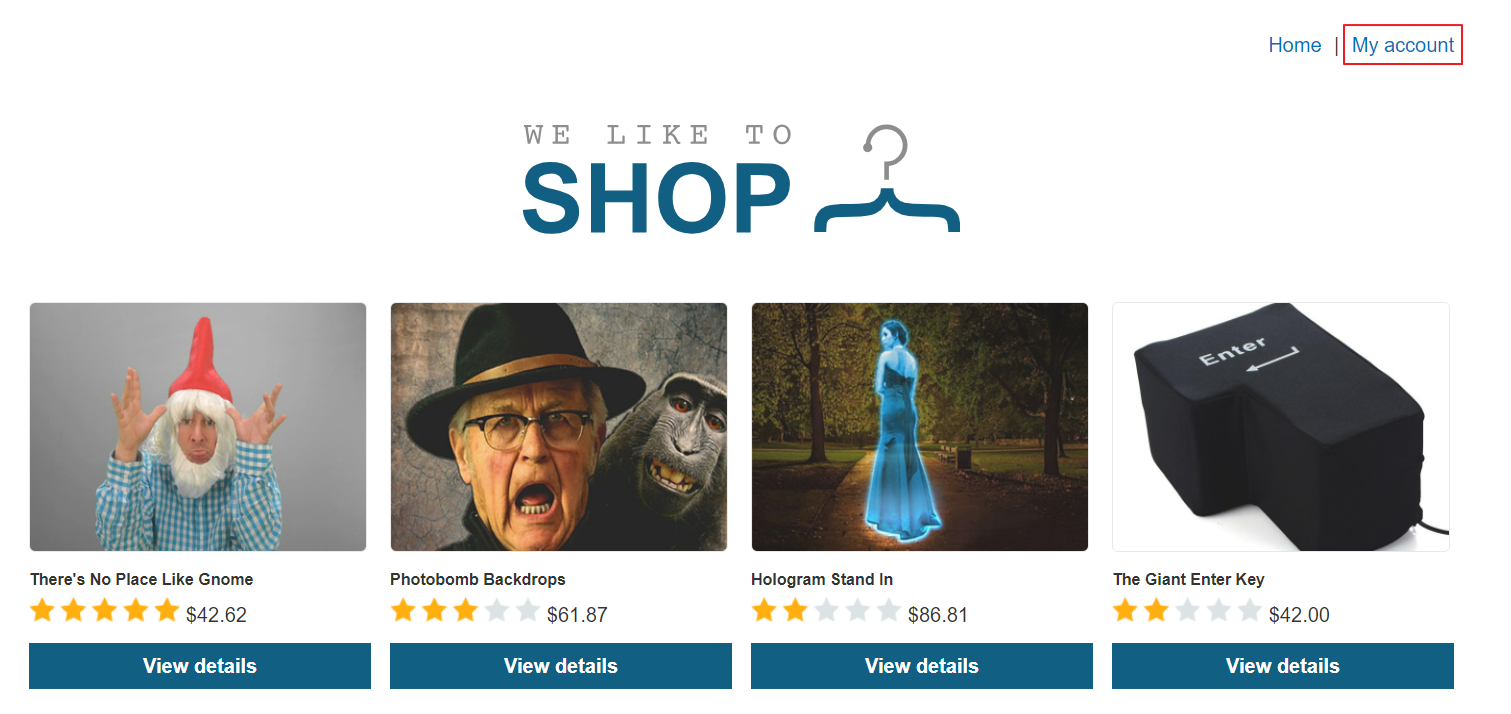
Task: View details for The Giant Enter Key
Action: [1283, 666]
